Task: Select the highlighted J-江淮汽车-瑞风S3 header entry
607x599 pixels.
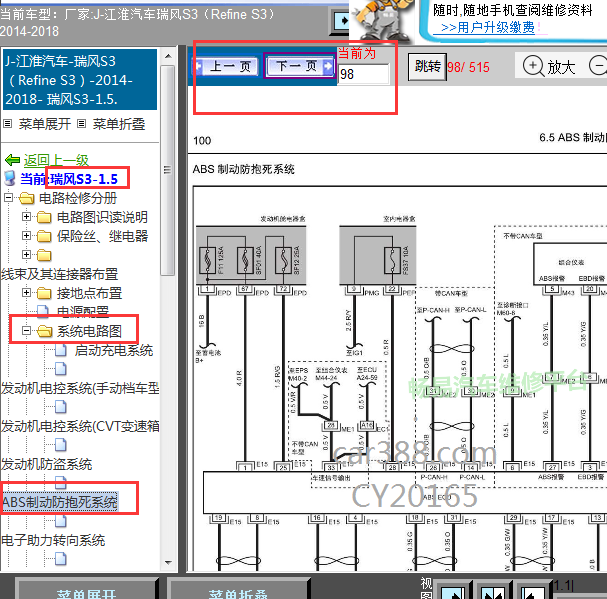Action: [80, 80]
